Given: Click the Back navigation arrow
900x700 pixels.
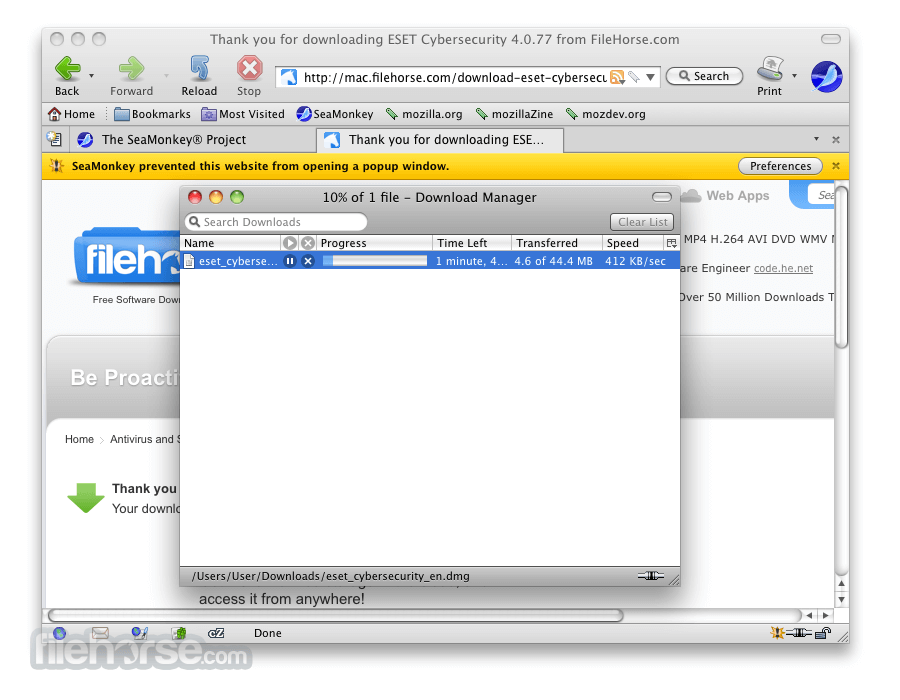Looking at the screenshot, I should click(x=67, y=69).
